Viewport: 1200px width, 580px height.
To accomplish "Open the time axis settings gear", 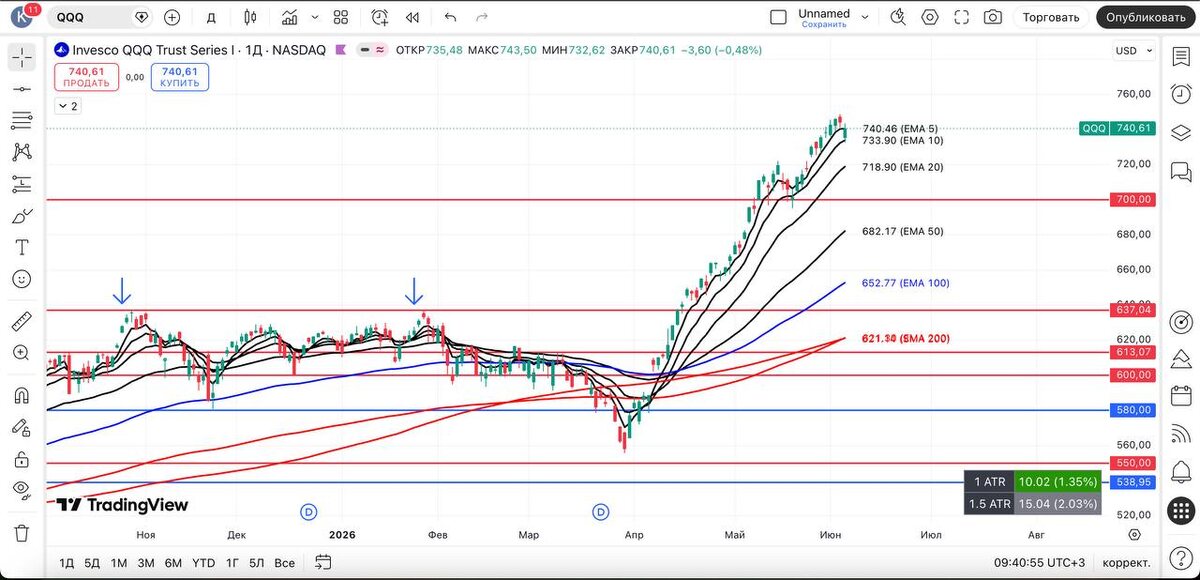I will (x=1134, y=535).
